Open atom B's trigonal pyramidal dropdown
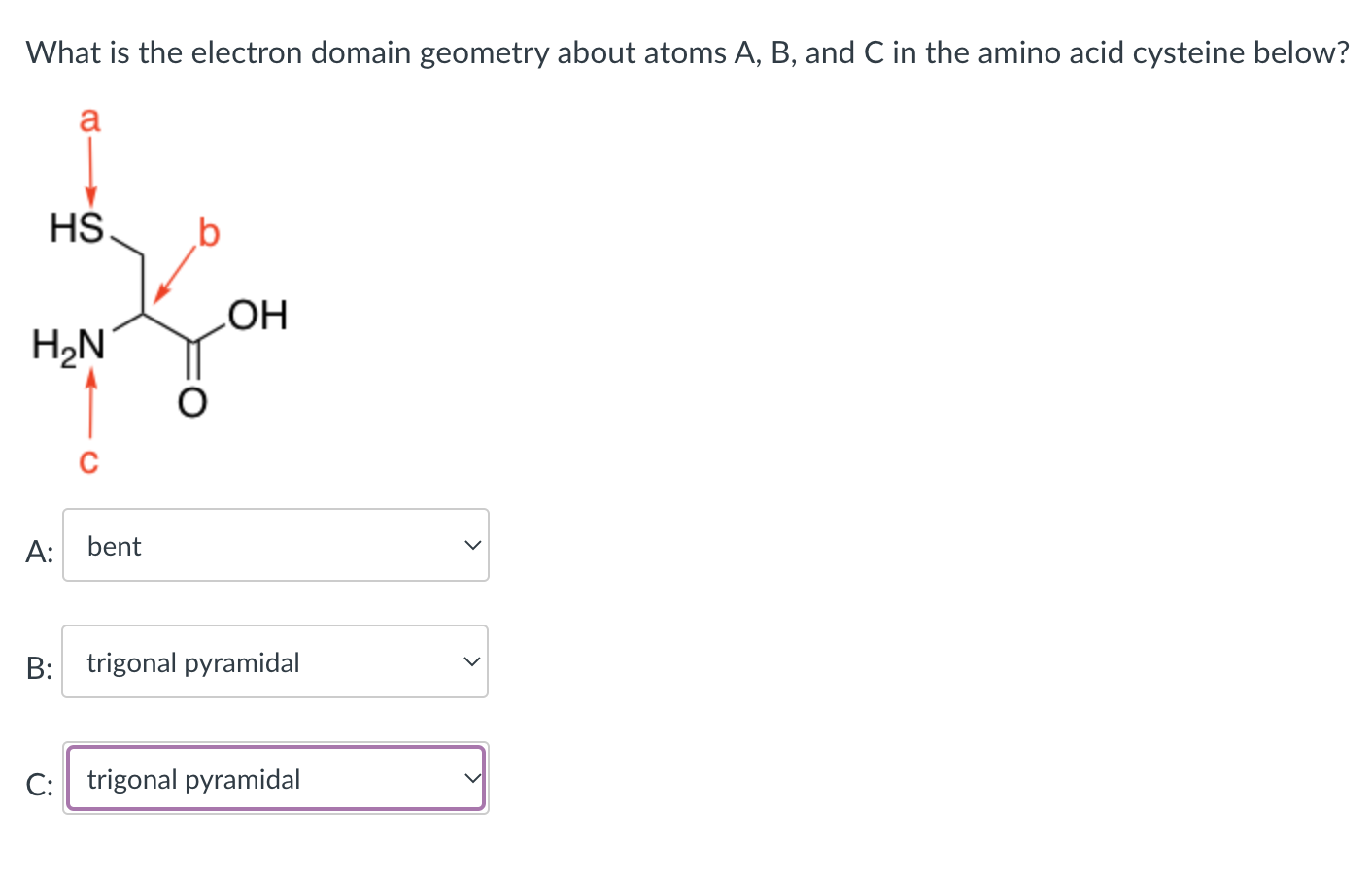The height and width of the screenshot is (878, 1372). 275,662
